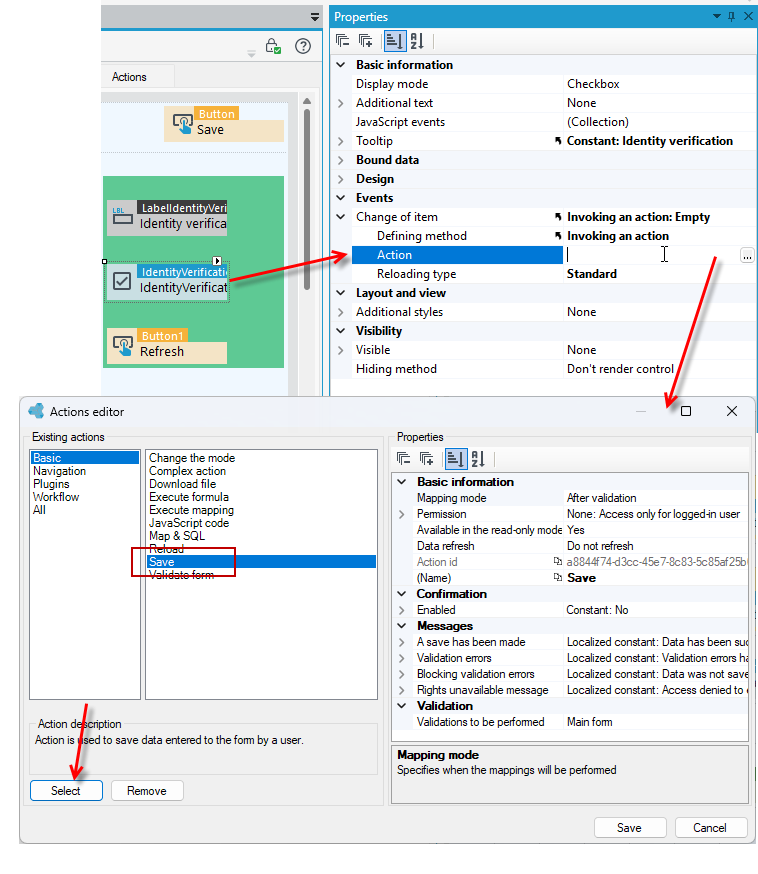Click the toolbar overflow arrow in designer
The width and height of the screenshot is (758, 874).
251,54
